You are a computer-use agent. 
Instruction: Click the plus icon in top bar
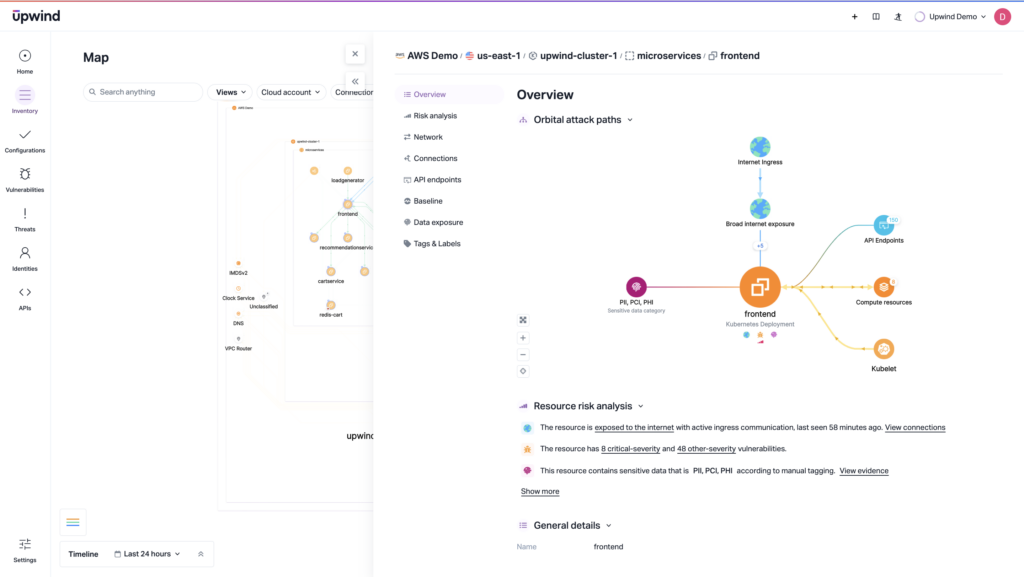pos(854,17)
